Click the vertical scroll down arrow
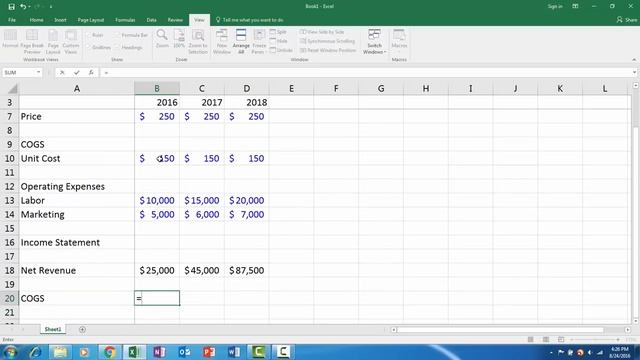The width and height of the screenshot is (640, 360). point(636,321)
